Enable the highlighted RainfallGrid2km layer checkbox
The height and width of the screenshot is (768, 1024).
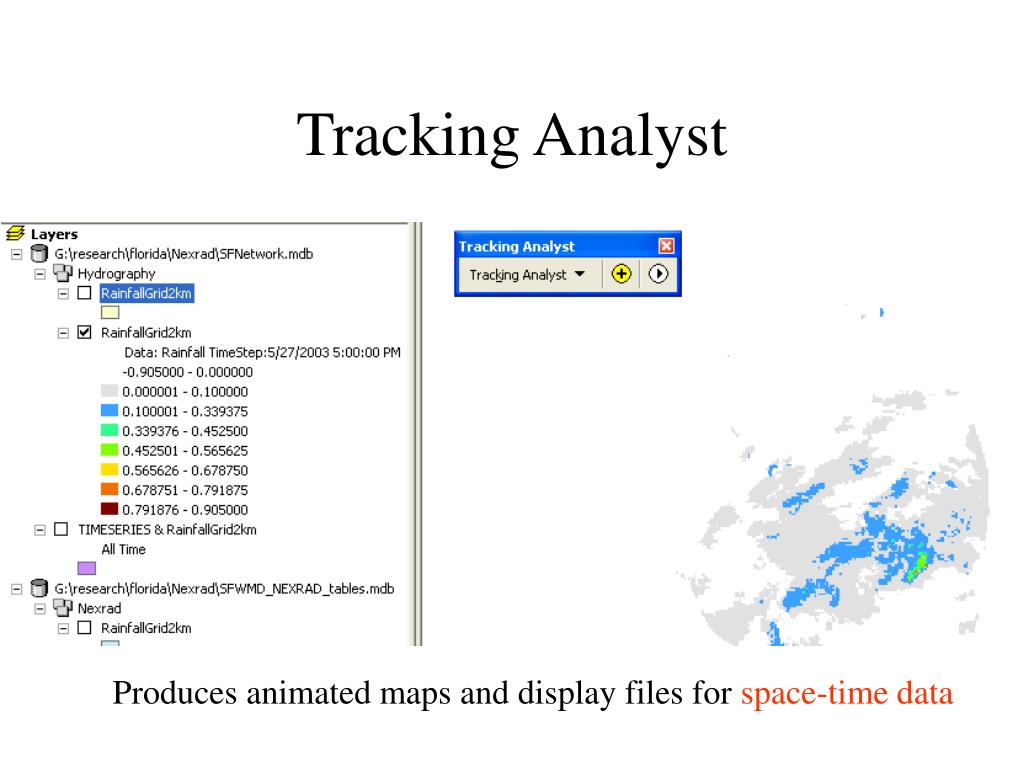84,293
